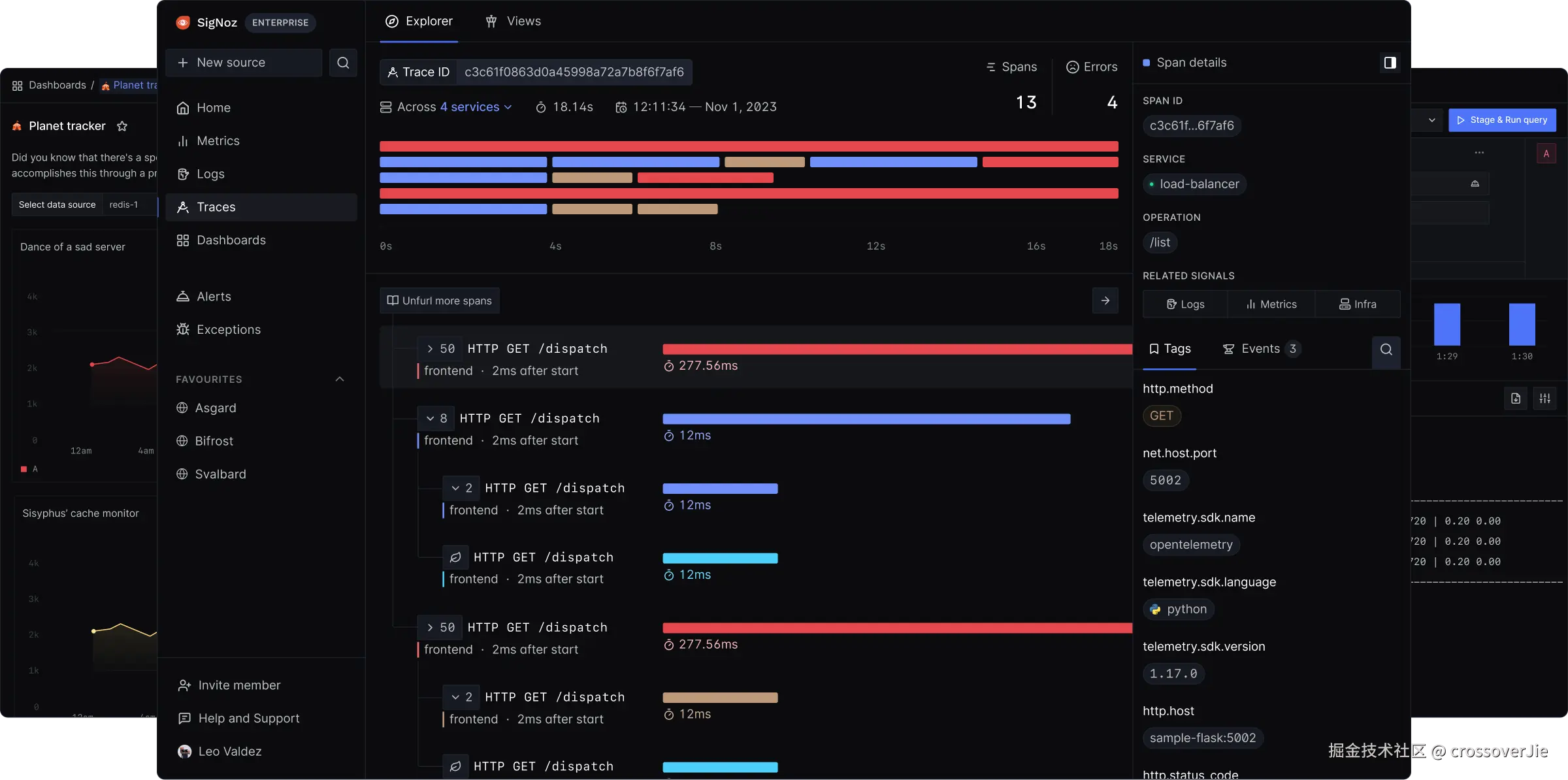Expand the first 50-span /dispatch row
Image resolution: width=1568 pixels, height=780 pixels.
[430, 349]
